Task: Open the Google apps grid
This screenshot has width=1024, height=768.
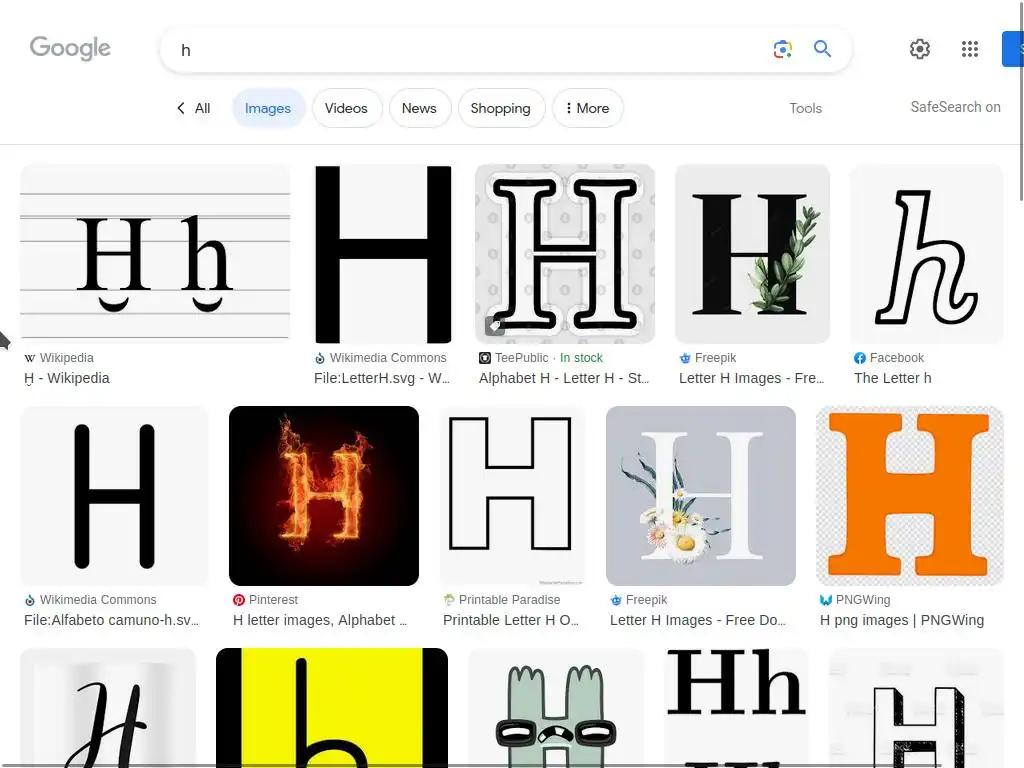Action: 970,49
